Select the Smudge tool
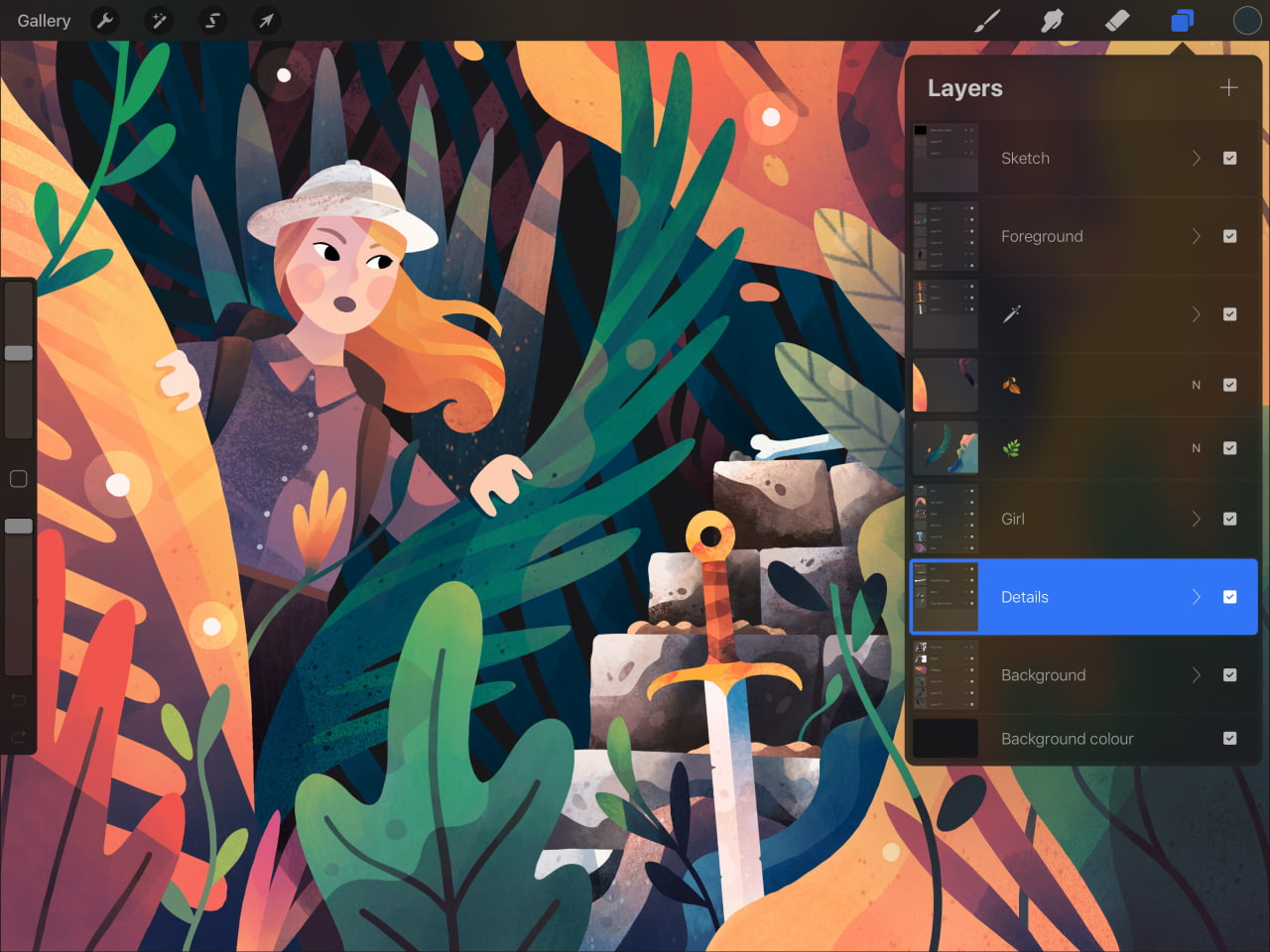This screenshot has width=1270, height=952. tap(1052, 20)
